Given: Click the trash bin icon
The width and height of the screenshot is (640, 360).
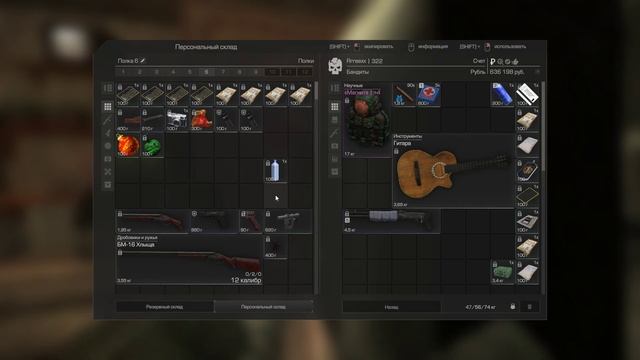Looking at the screenshot, I should pos(529,307).
